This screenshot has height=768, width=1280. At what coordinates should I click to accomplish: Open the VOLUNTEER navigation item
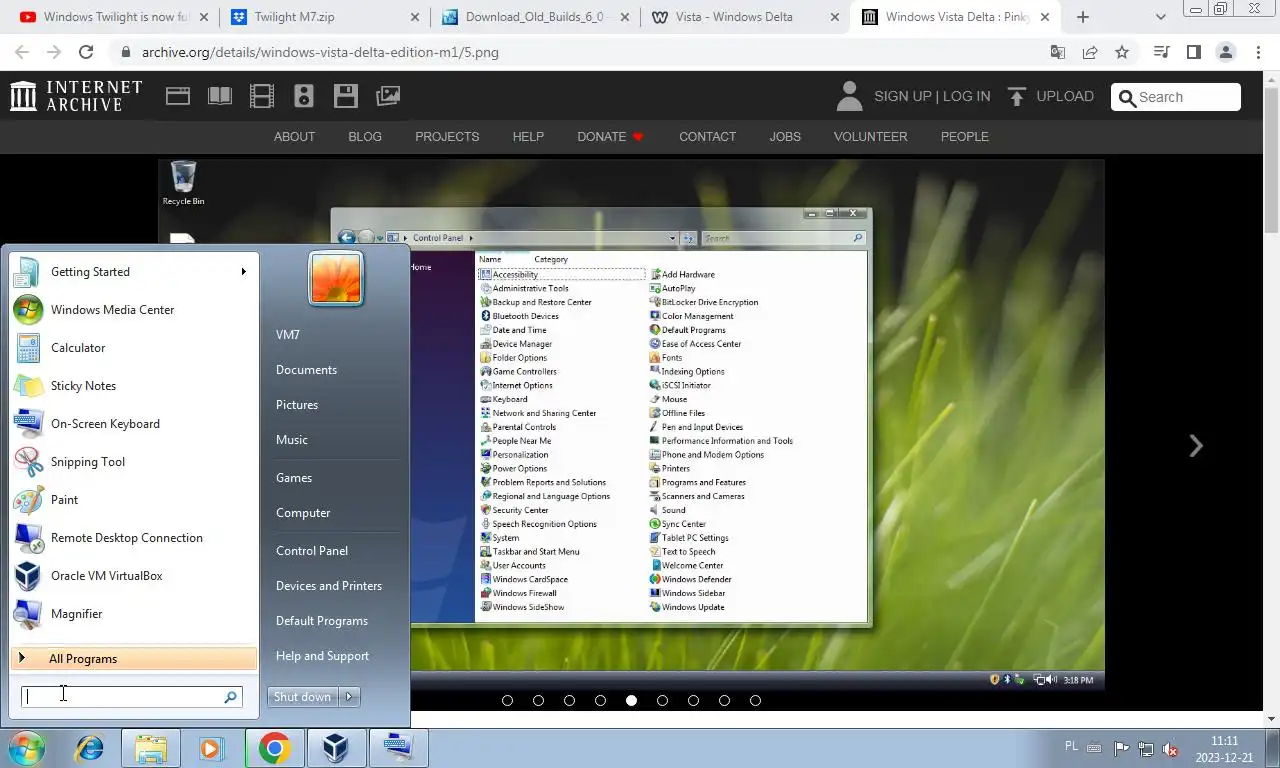pos(870,137)
